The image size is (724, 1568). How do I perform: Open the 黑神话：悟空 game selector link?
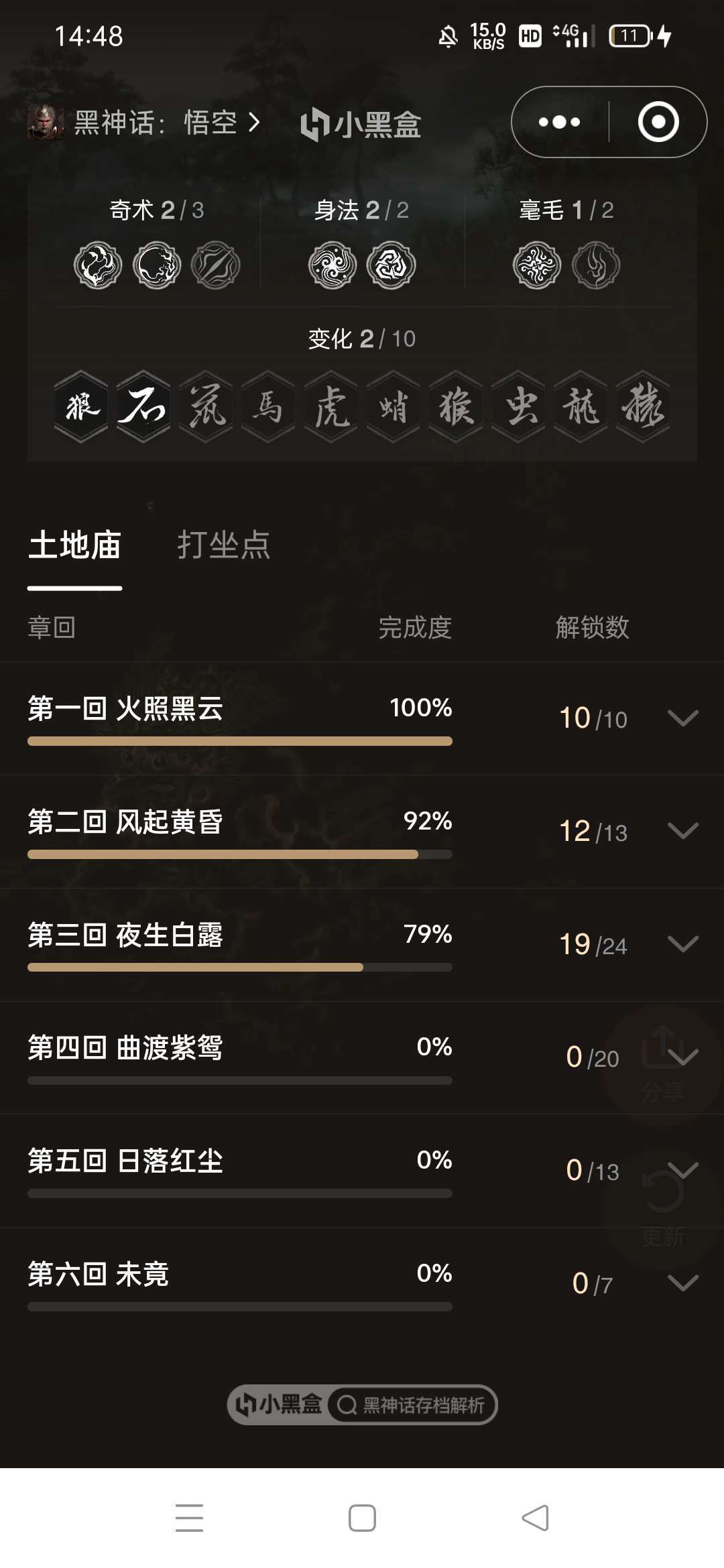[x=144, y=123]
